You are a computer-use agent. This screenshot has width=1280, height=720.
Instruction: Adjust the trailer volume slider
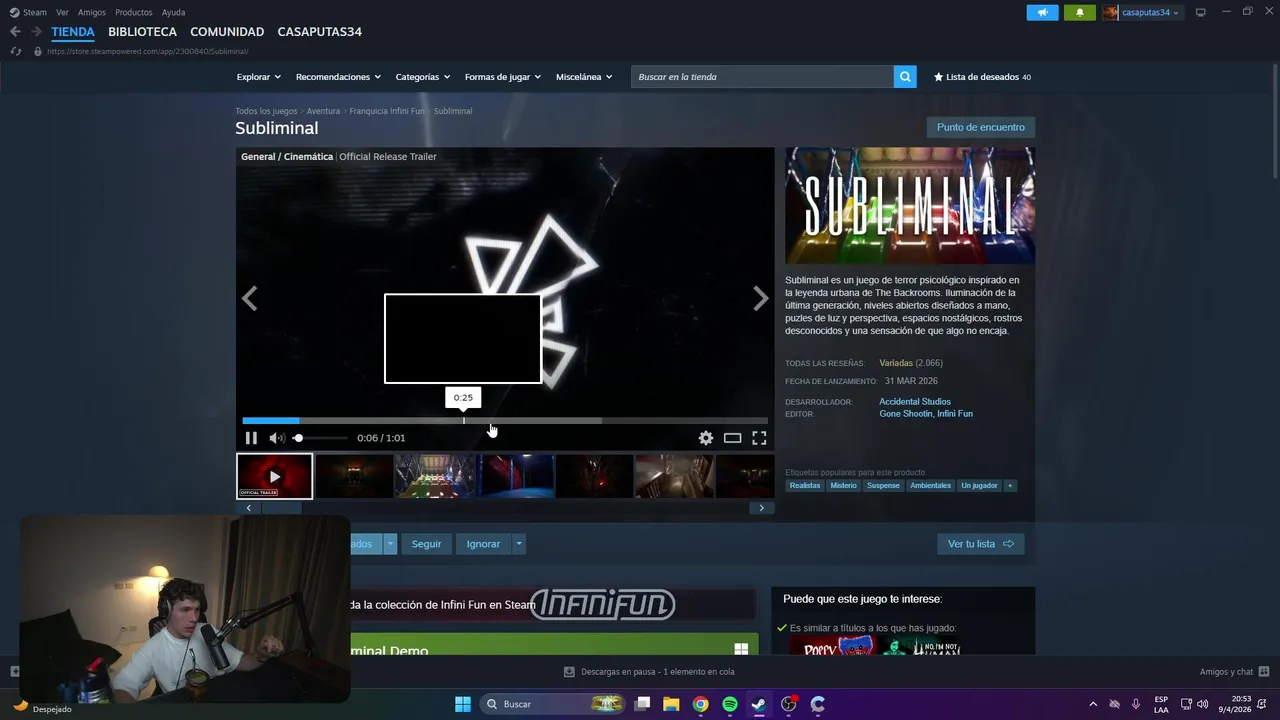[320, 438]
